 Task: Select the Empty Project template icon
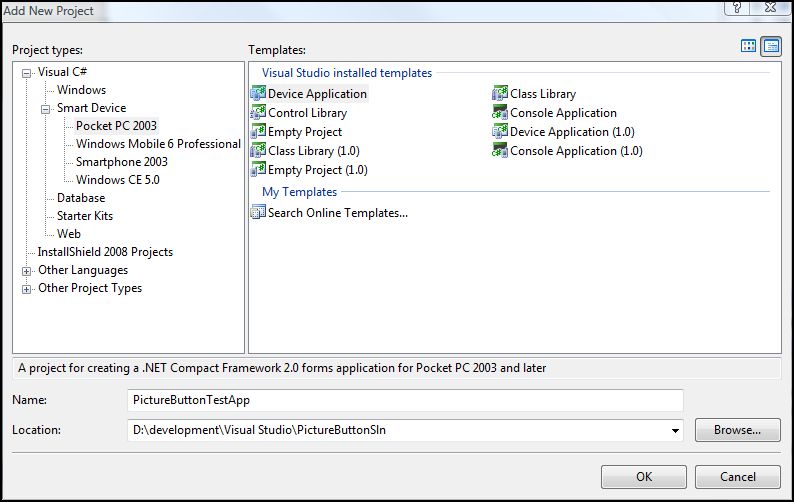[x=258, y=131]
